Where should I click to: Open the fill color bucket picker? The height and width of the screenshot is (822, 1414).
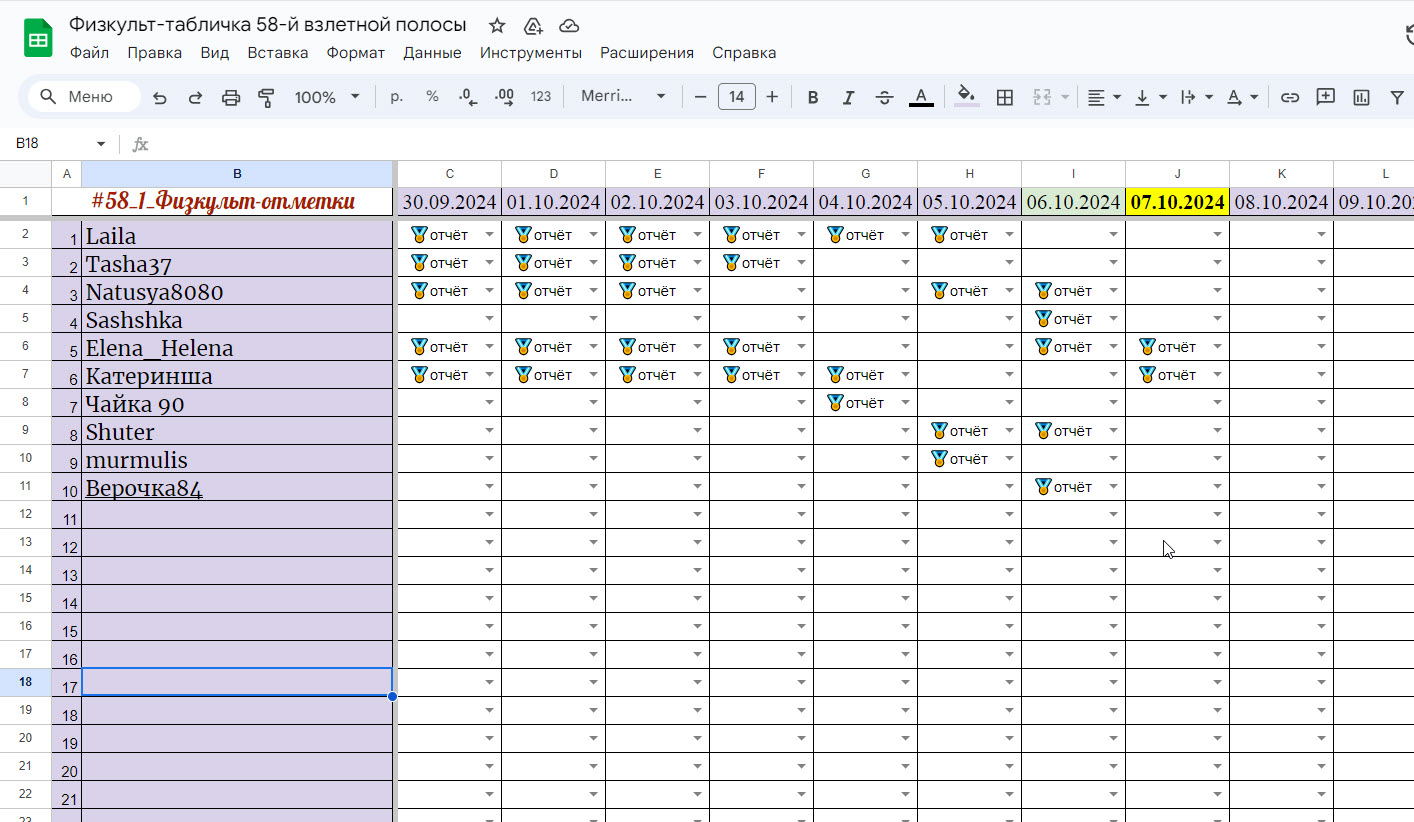(x=966, y=97)
